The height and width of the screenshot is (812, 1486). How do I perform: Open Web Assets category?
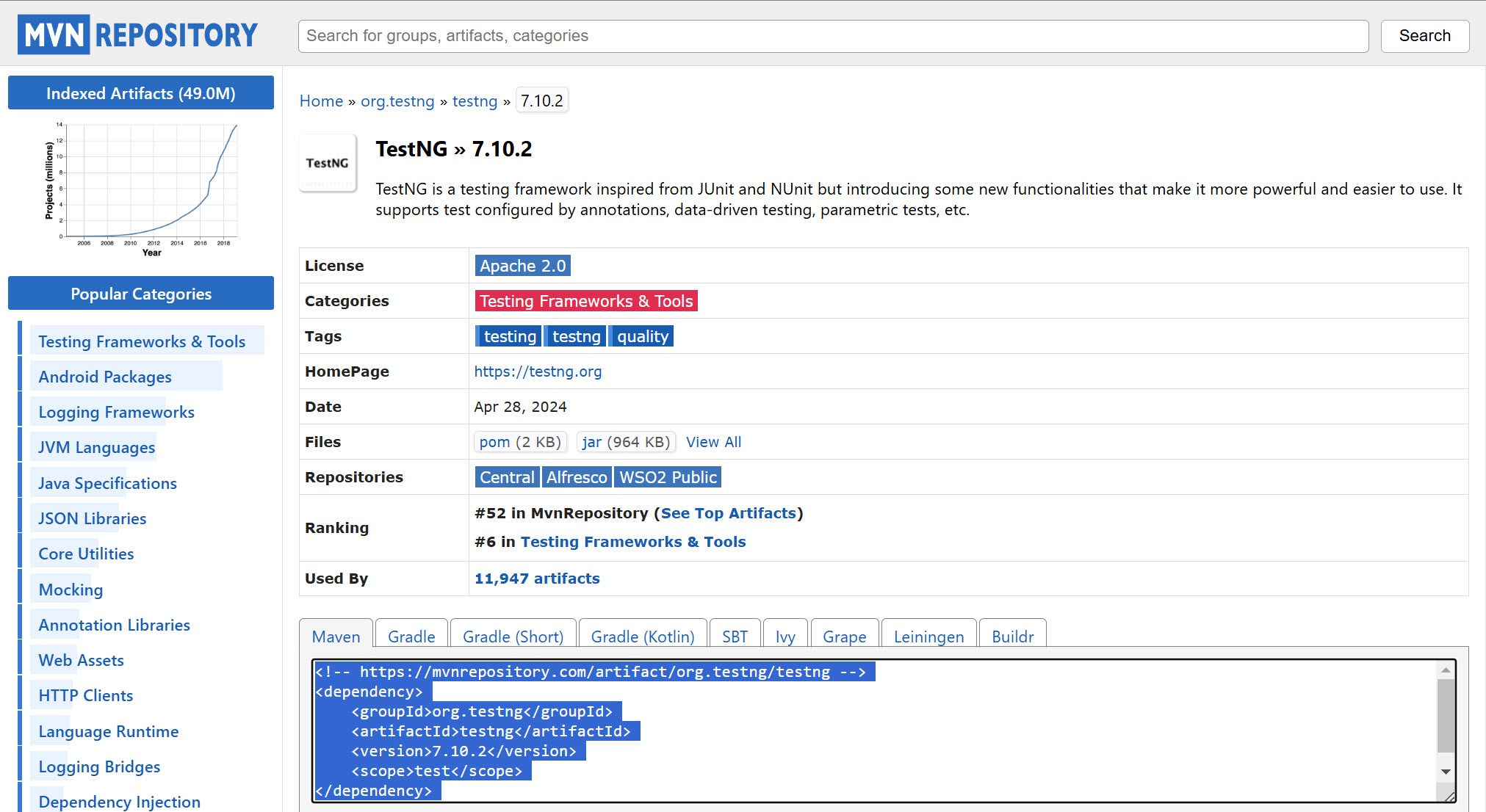[x=81, y=660]
